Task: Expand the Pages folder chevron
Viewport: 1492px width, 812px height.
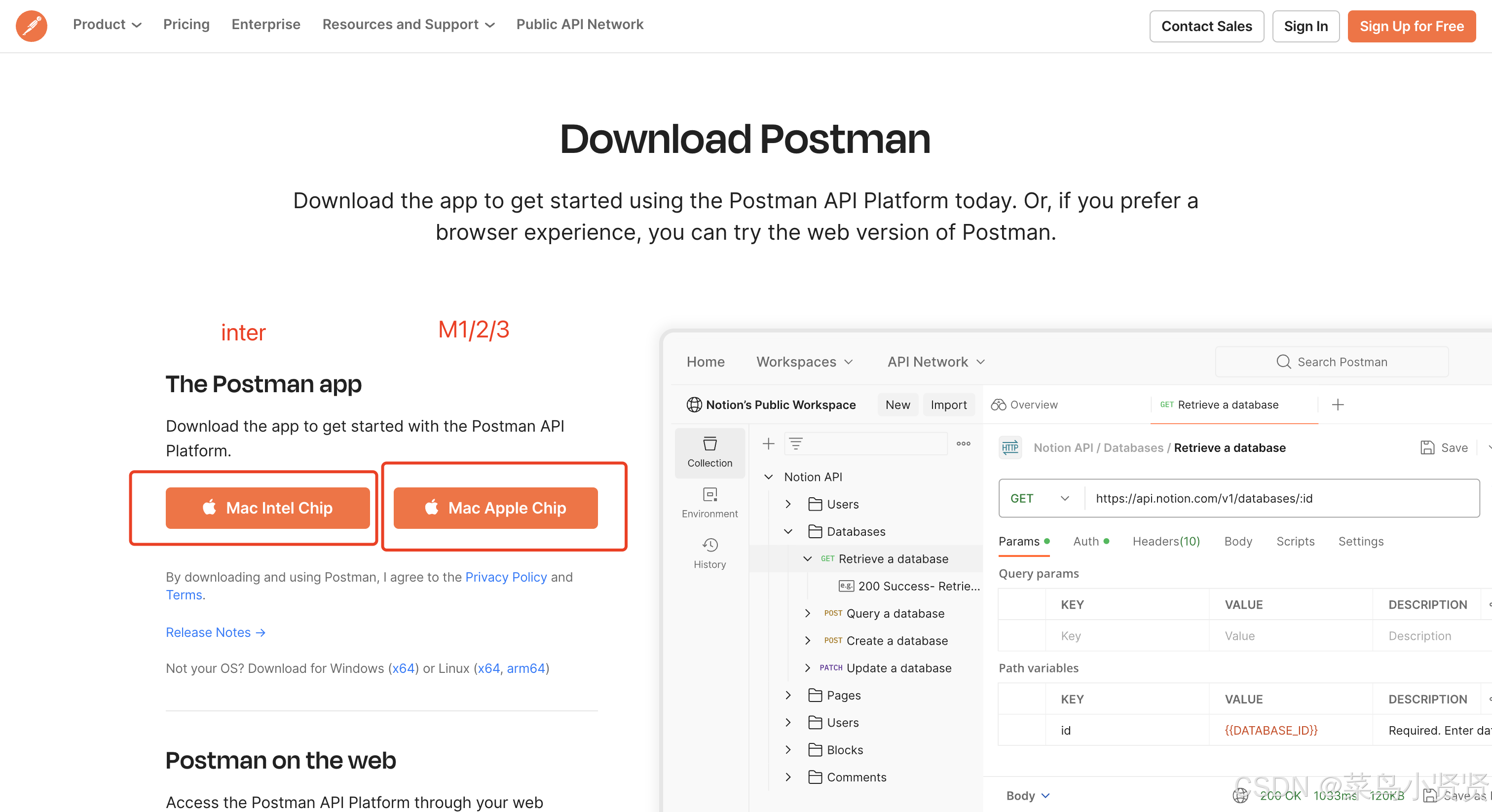Action: (x=788, y=695)
